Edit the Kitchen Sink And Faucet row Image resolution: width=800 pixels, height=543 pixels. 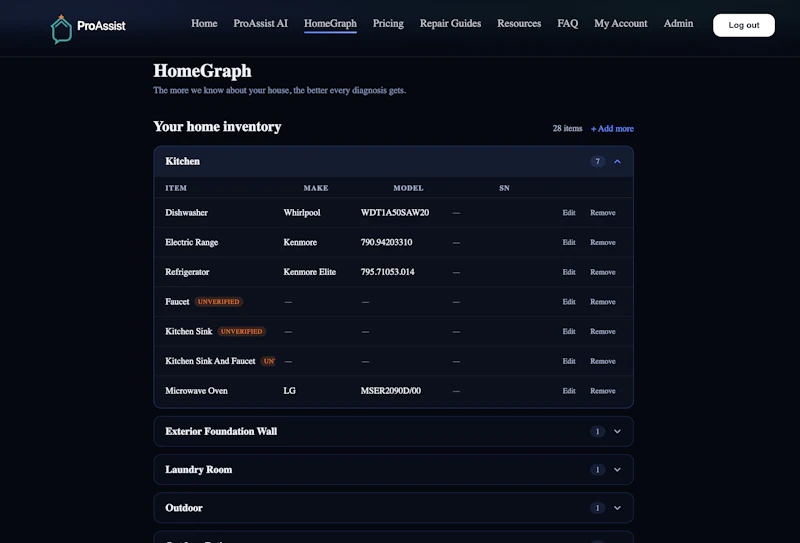[569, 361]
